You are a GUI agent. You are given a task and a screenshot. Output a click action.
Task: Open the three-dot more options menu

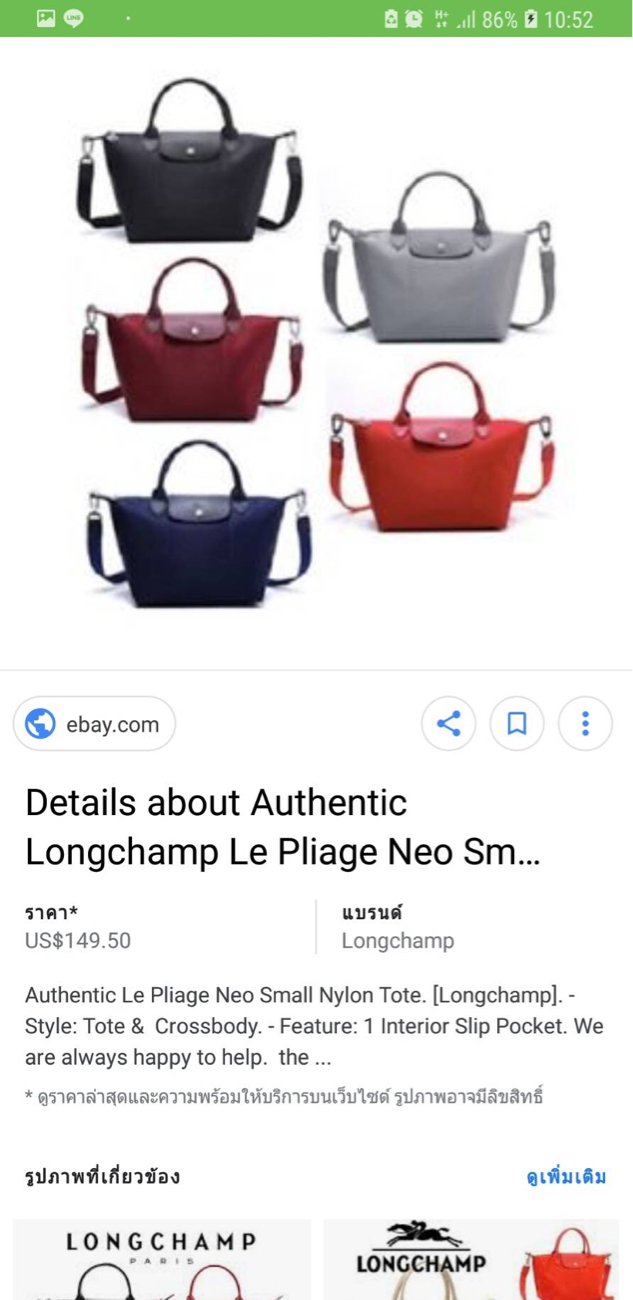[585, 723]
